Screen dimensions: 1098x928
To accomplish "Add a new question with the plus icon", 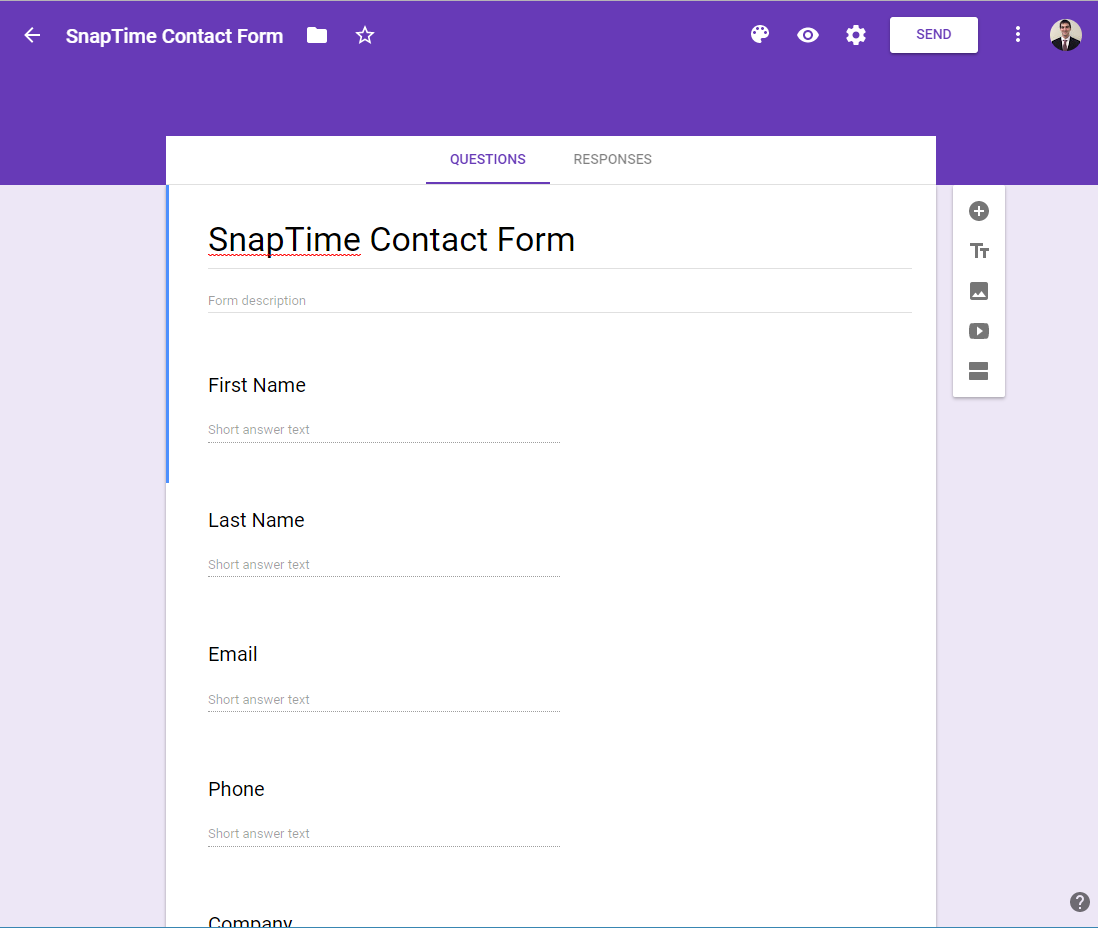I will [x=978, y=211].
